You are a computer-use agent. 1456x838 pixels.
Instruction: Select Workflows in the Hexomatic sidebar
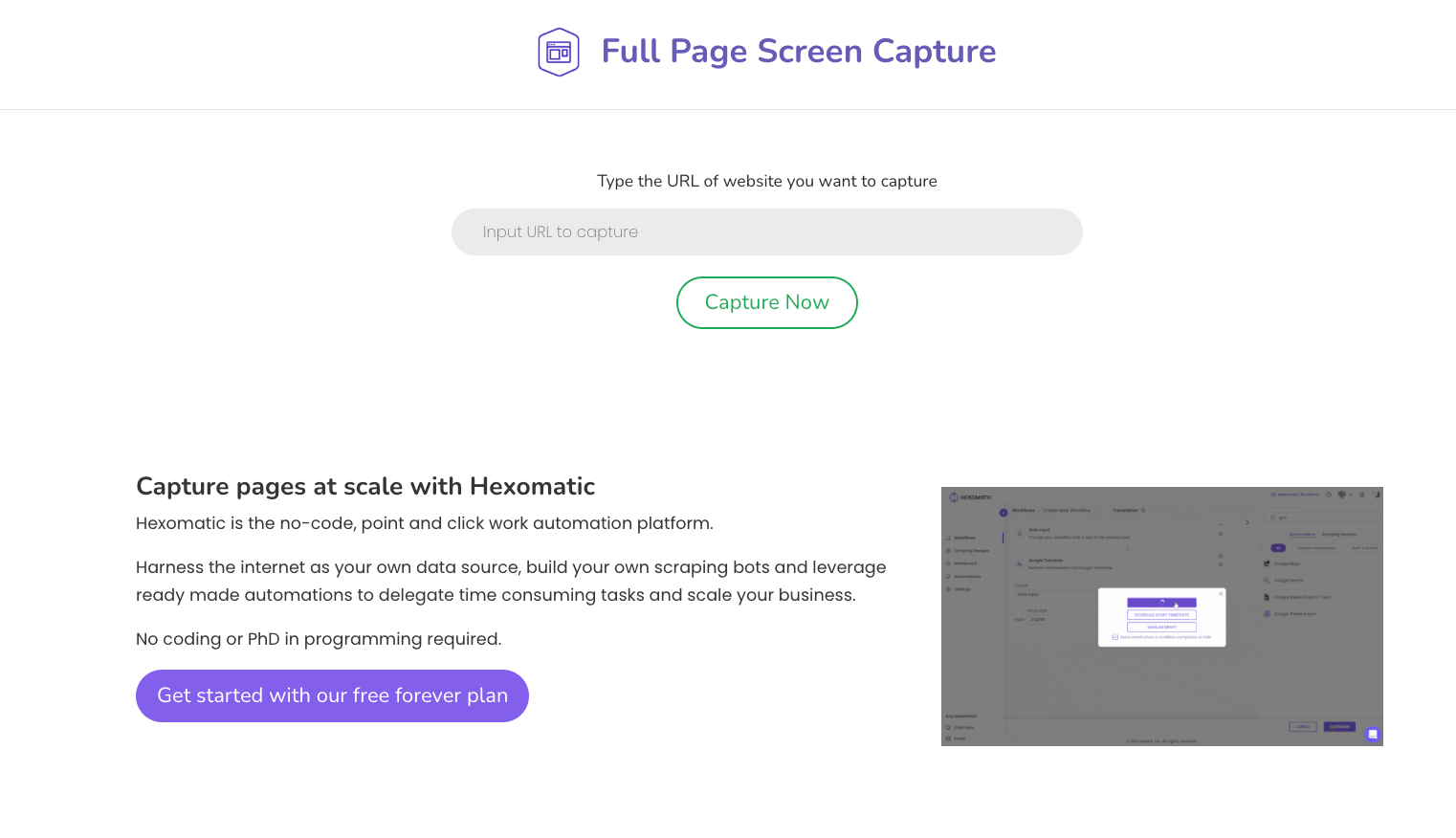coord(964,538)
